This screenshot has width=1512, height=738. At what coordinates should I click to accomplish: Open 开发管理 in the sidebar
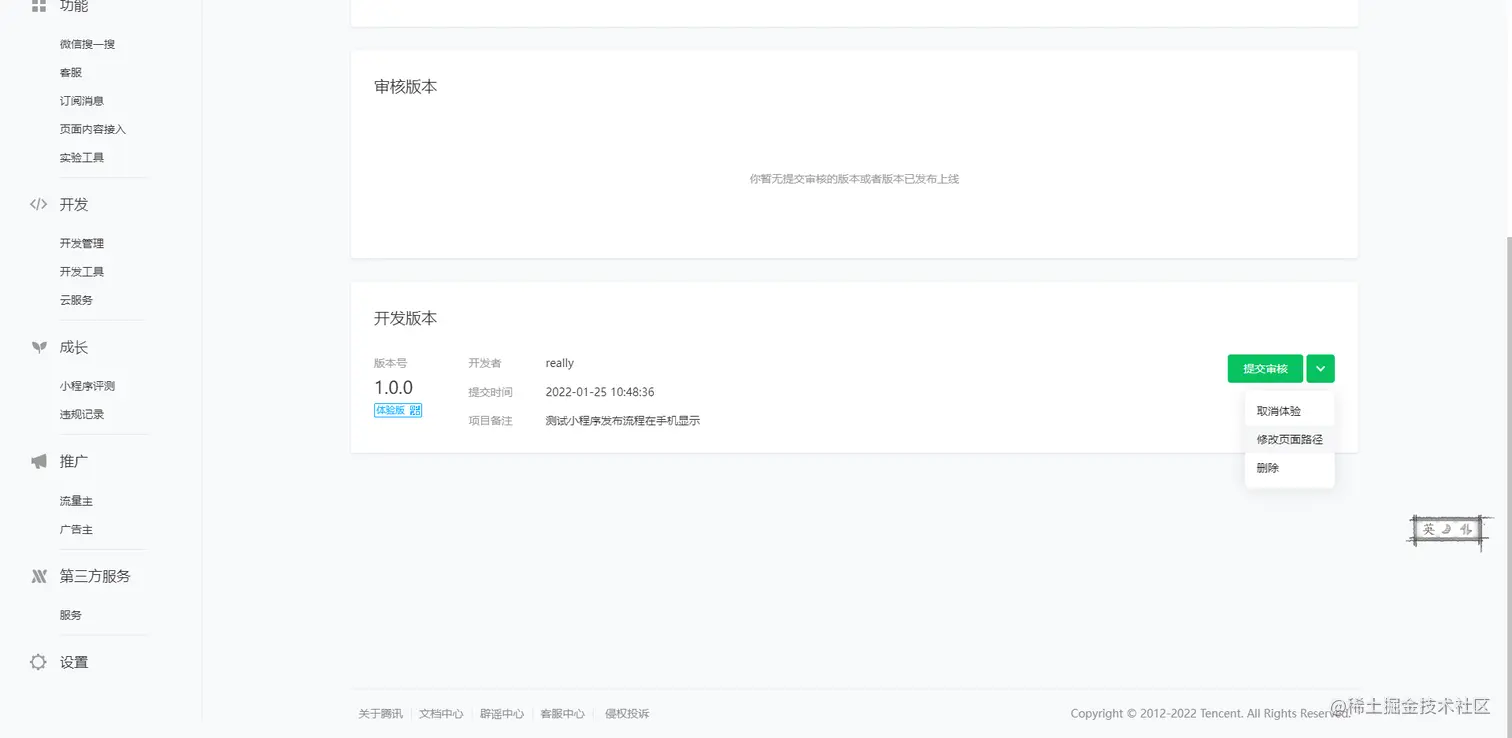82,243
